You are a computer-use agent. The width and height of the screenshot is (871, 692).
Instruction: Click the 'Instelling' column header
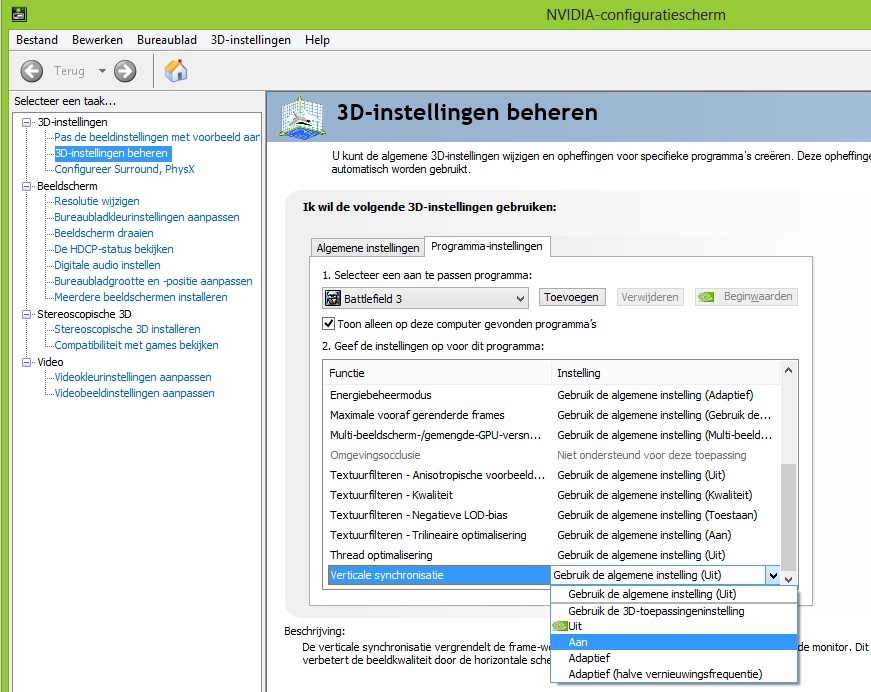(x=666, y=373)
